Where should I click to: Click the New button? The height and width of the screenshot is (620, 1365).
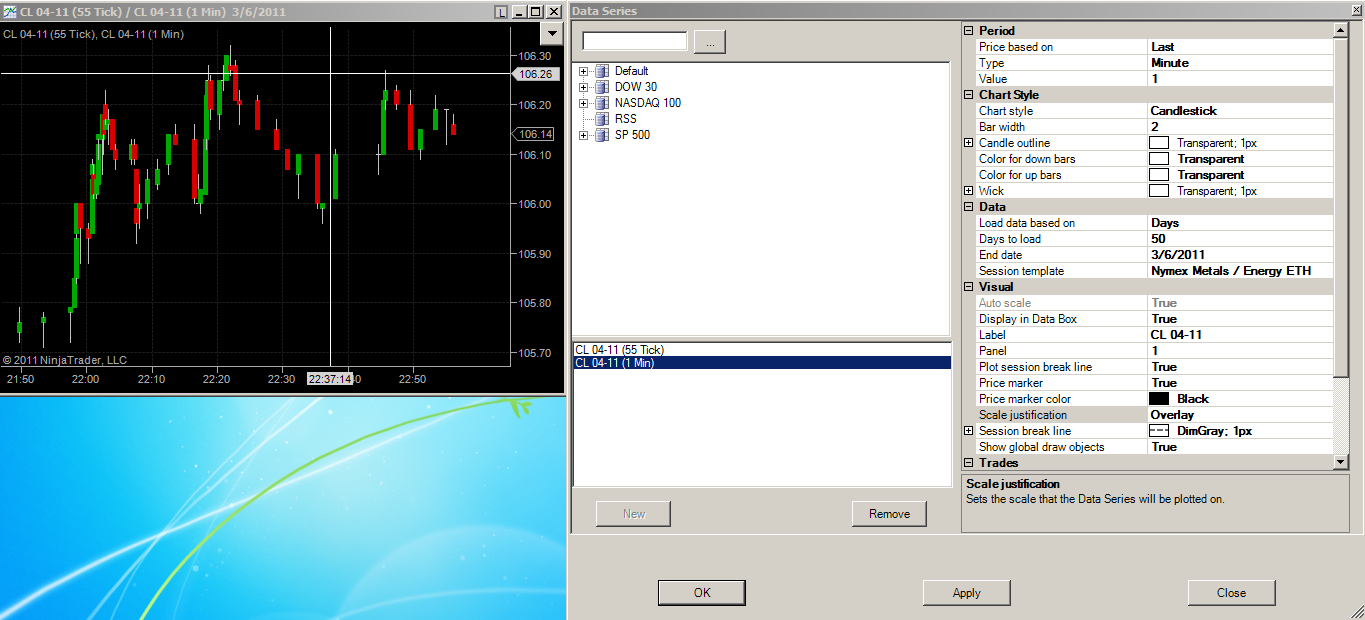633,514
